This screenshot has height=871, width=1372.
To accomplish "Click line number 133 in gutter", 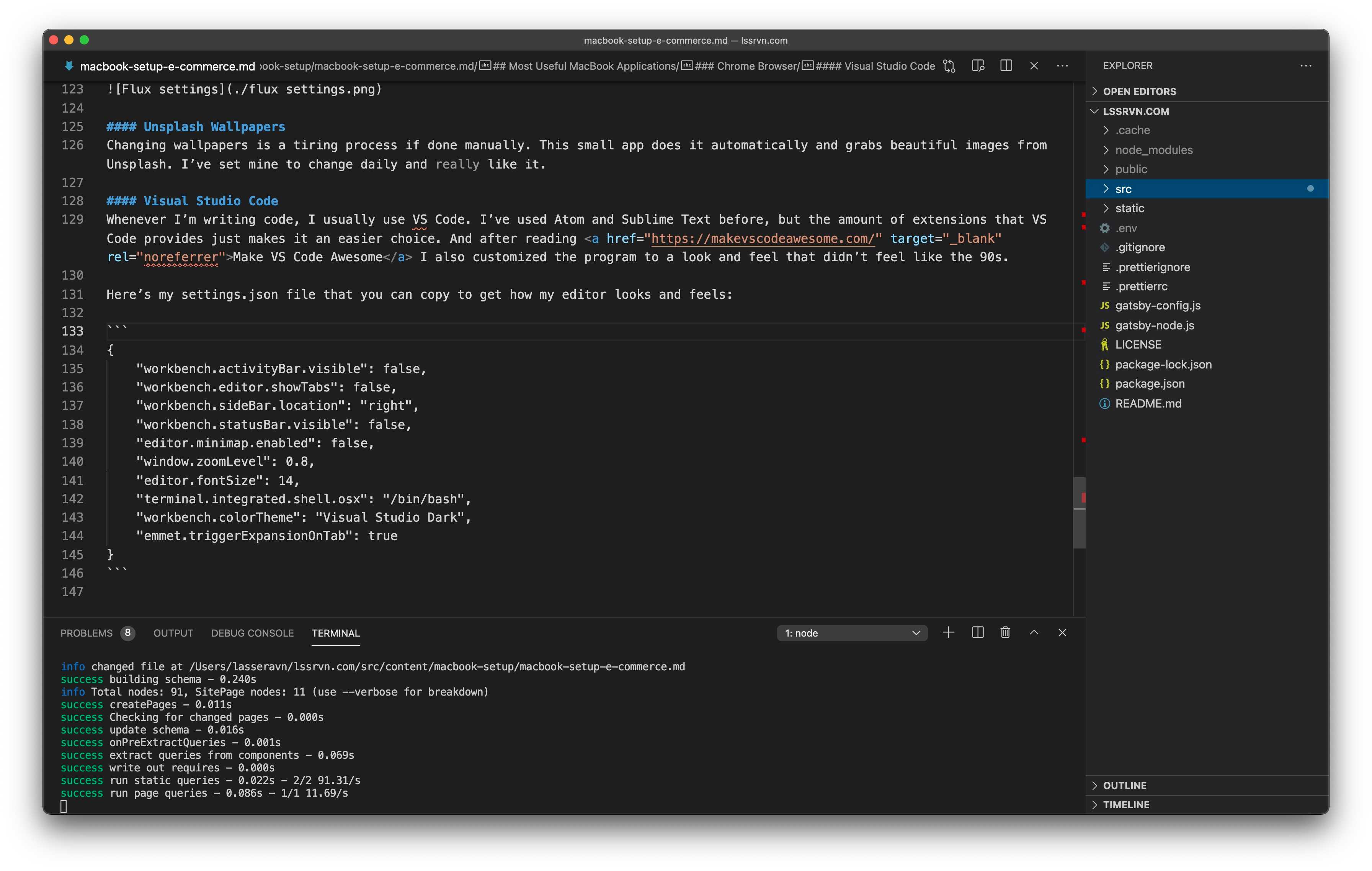I will (72, 331).
